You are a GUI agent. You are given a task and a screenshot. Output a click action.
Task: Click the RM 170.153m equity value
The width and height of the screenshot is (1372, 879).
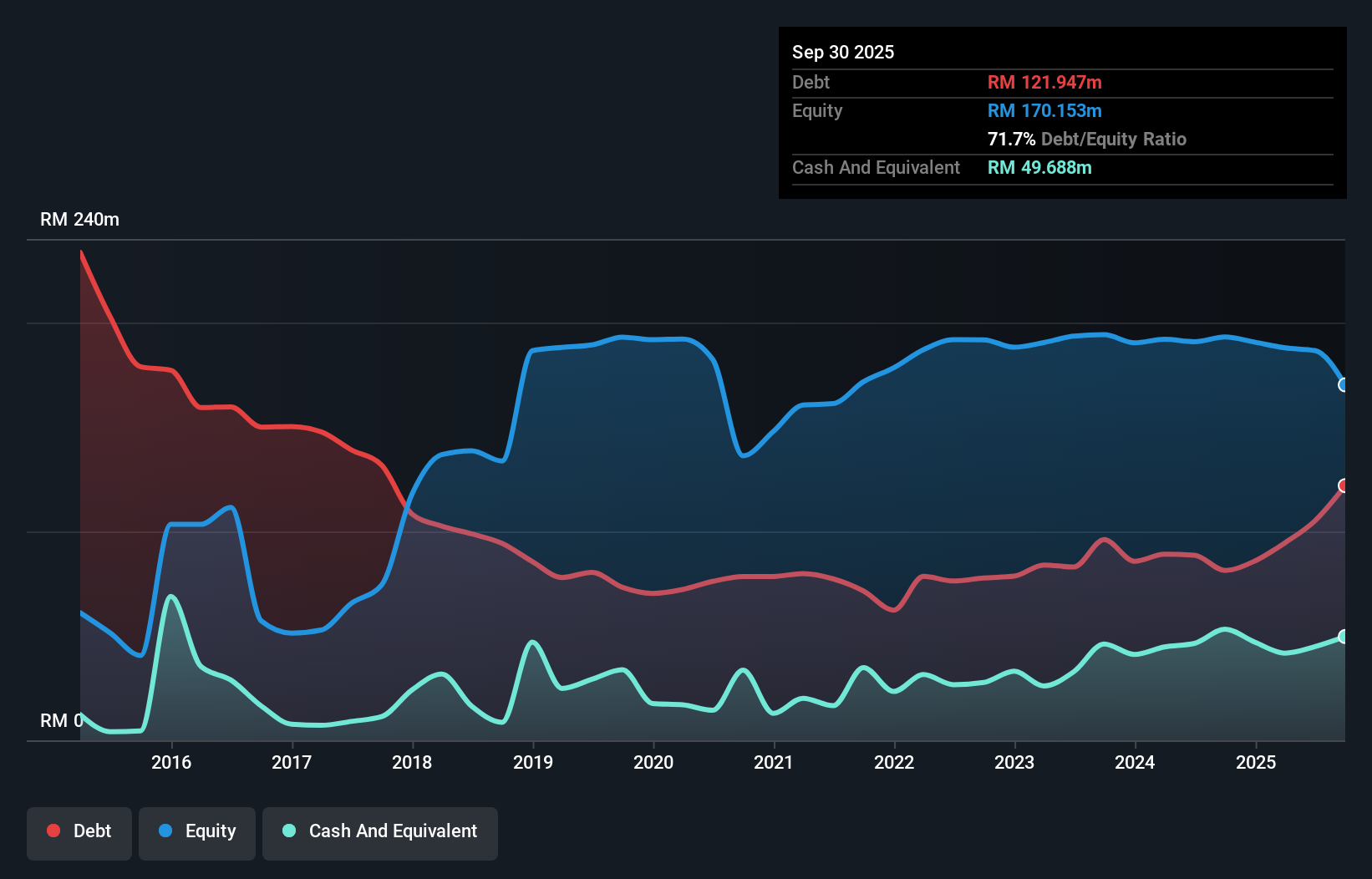(1044, 110)
